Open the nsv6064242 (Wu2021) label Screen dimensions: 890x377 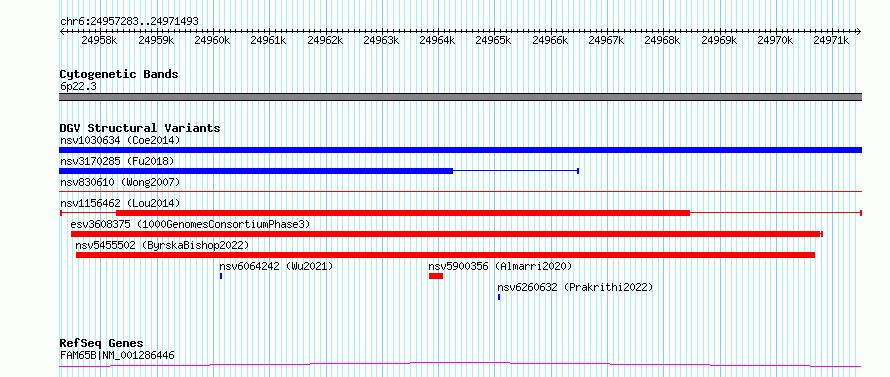tap(276, 266)
